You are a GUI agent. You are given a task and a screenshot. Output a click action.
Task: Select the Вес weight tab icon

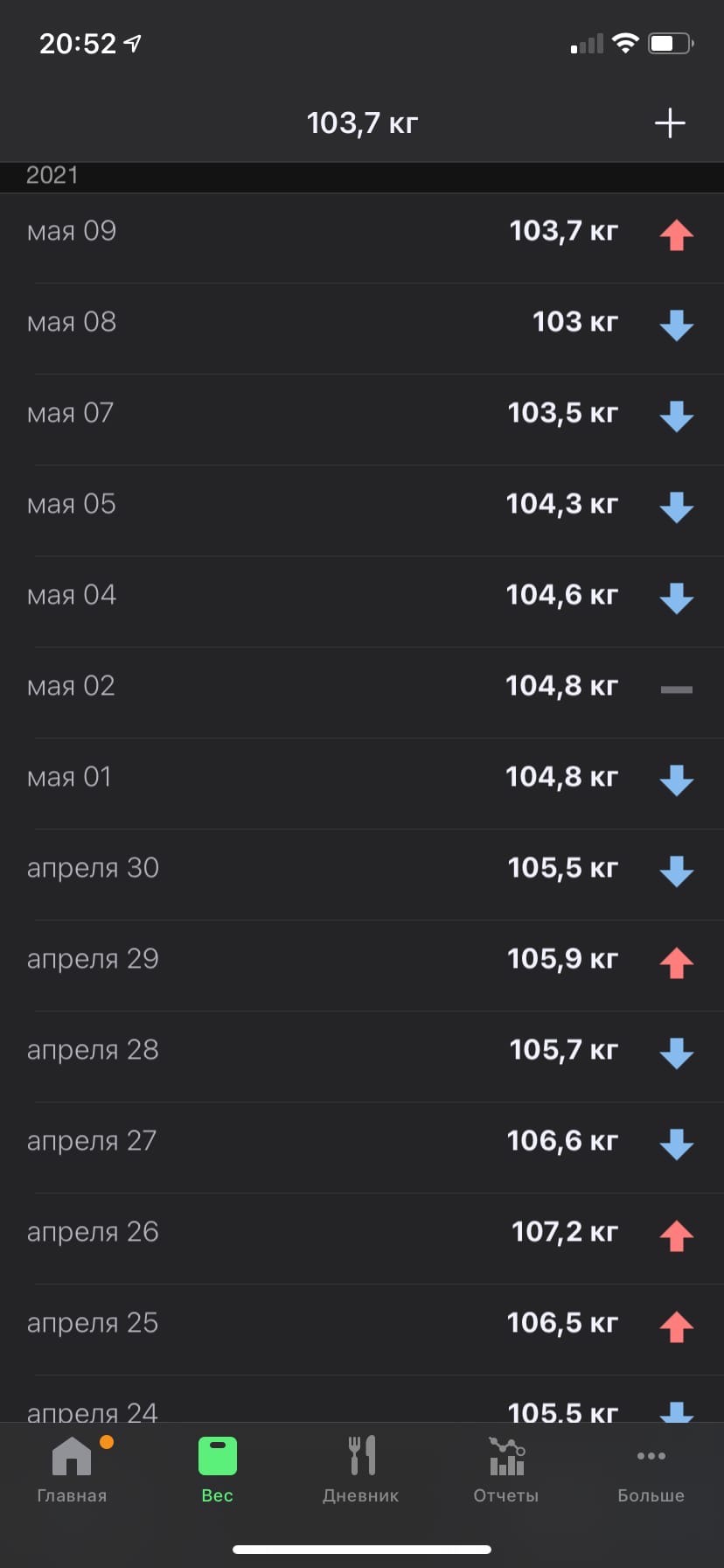click(218, 1457)
